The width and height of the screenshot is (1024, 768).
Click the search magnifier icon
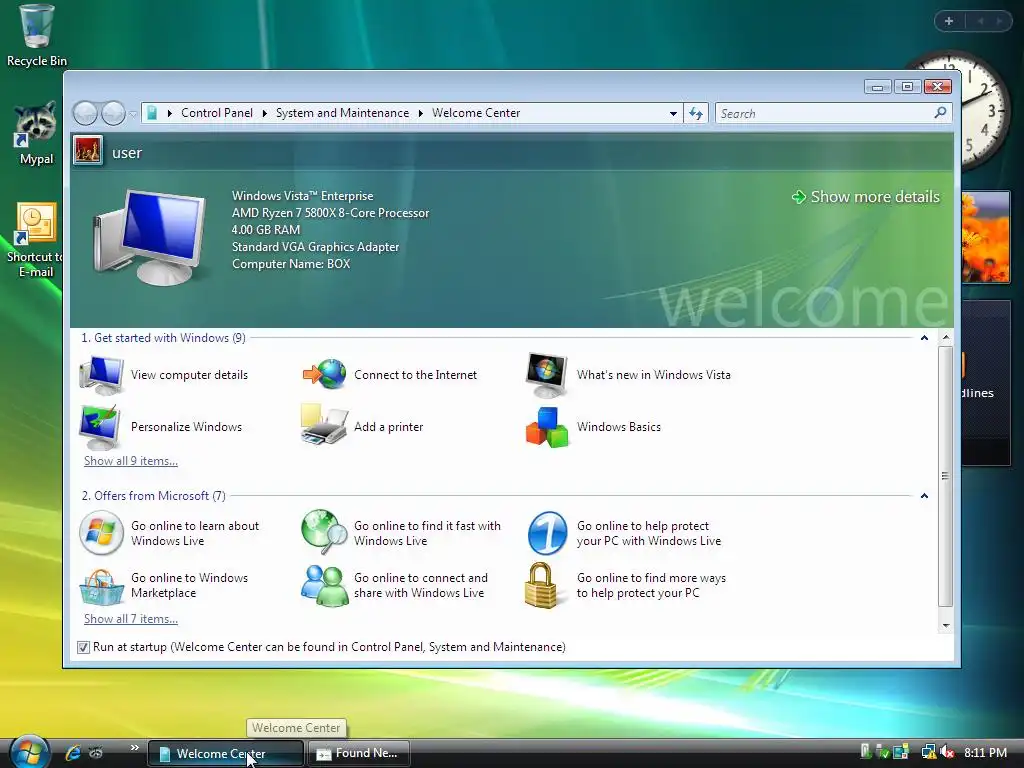(940, 113)
